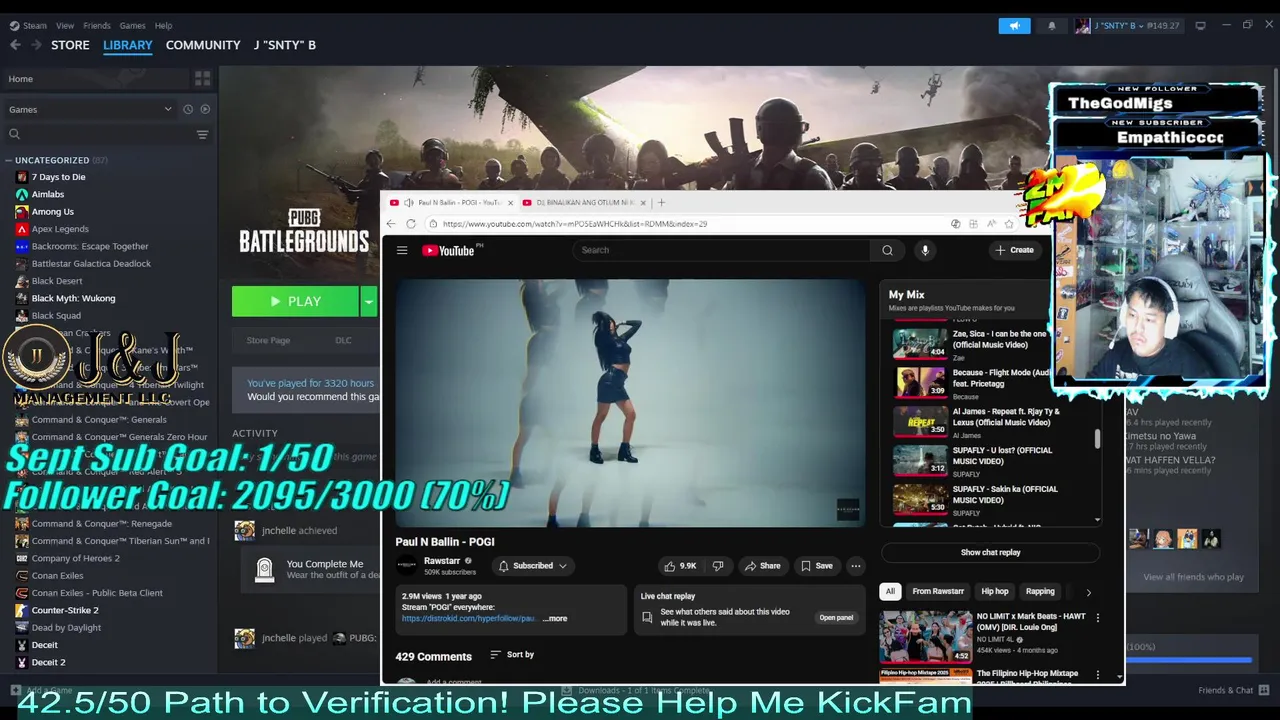Click the green PLAY button for PUBG
The width and height of the screenshot is (1280, 720).
[295, 301]
